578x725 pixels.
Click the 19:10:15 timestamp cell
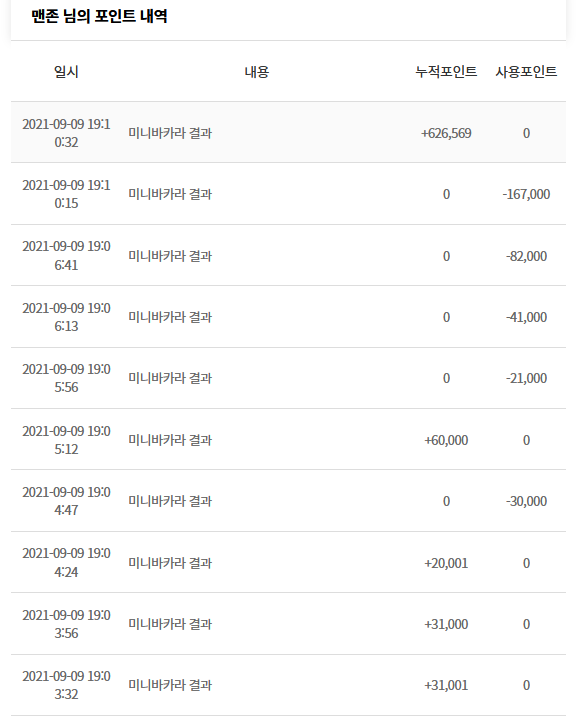coord(66,194)
